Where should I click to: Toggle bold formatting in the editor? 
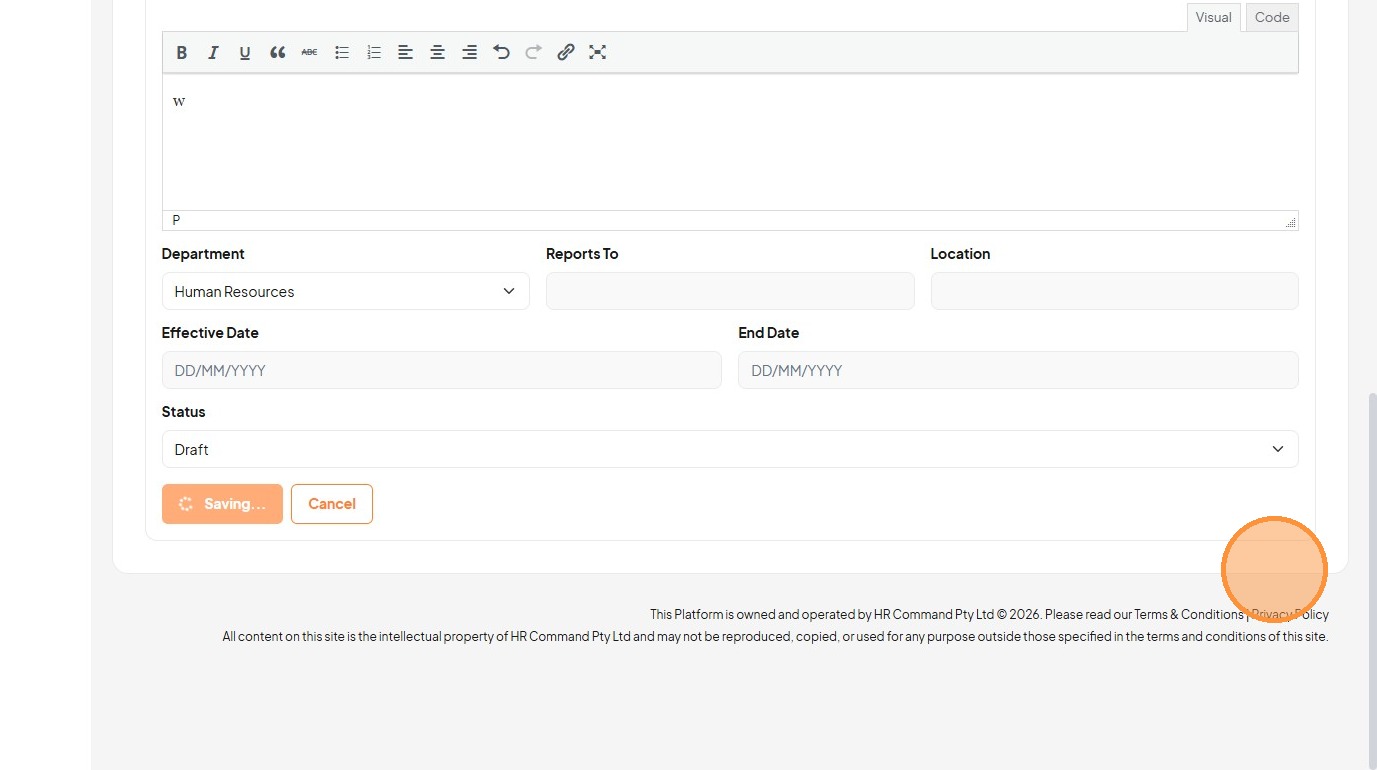coord(182,53)
